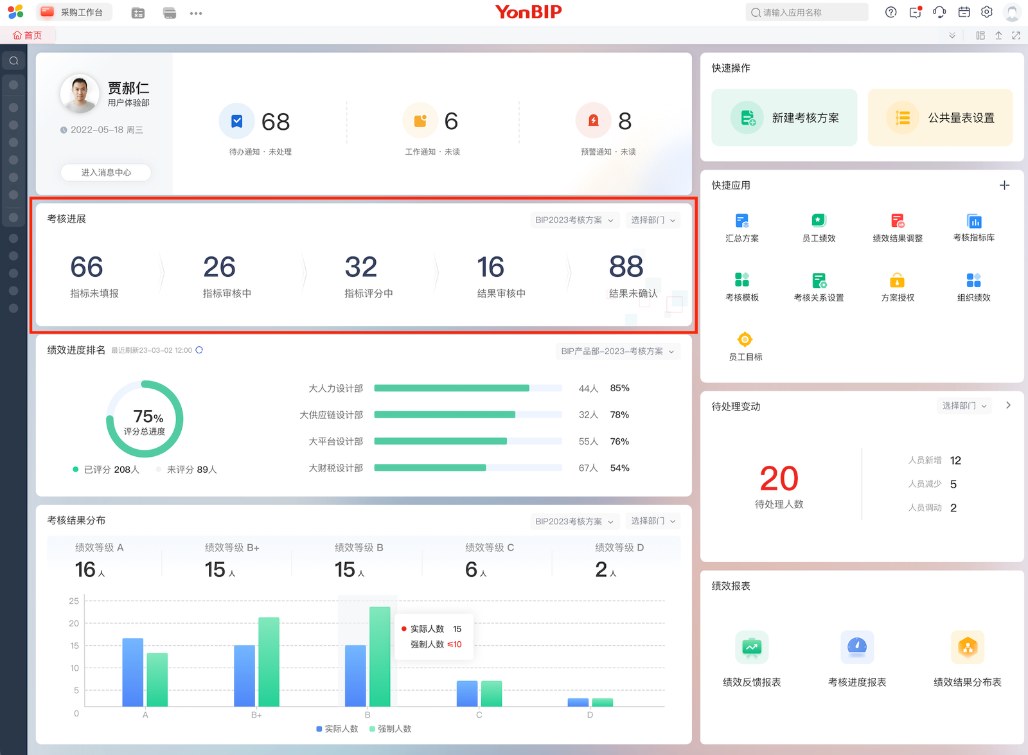Expand BIP产品部-2023-考核方案 dropdown
Screen dimensions: 1028x755
(618, 351)
